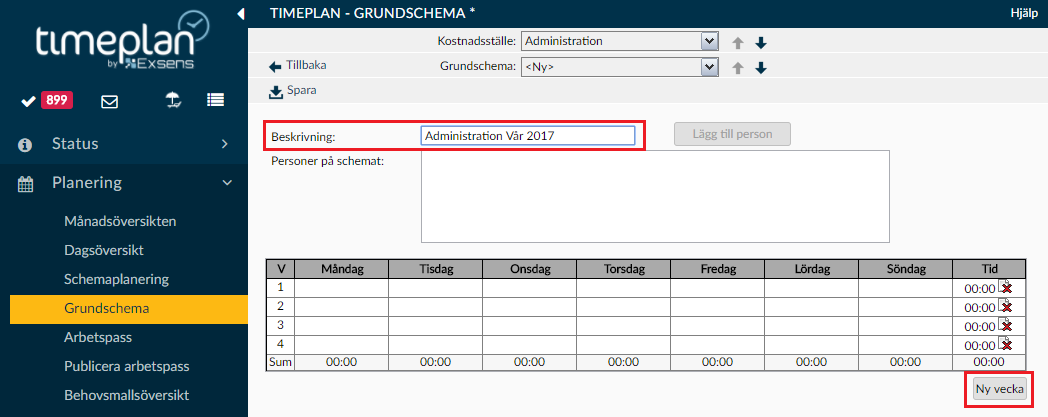Delete week 1 row with the red X icon
1048x417 pixels.
(x=1005, y=287)
